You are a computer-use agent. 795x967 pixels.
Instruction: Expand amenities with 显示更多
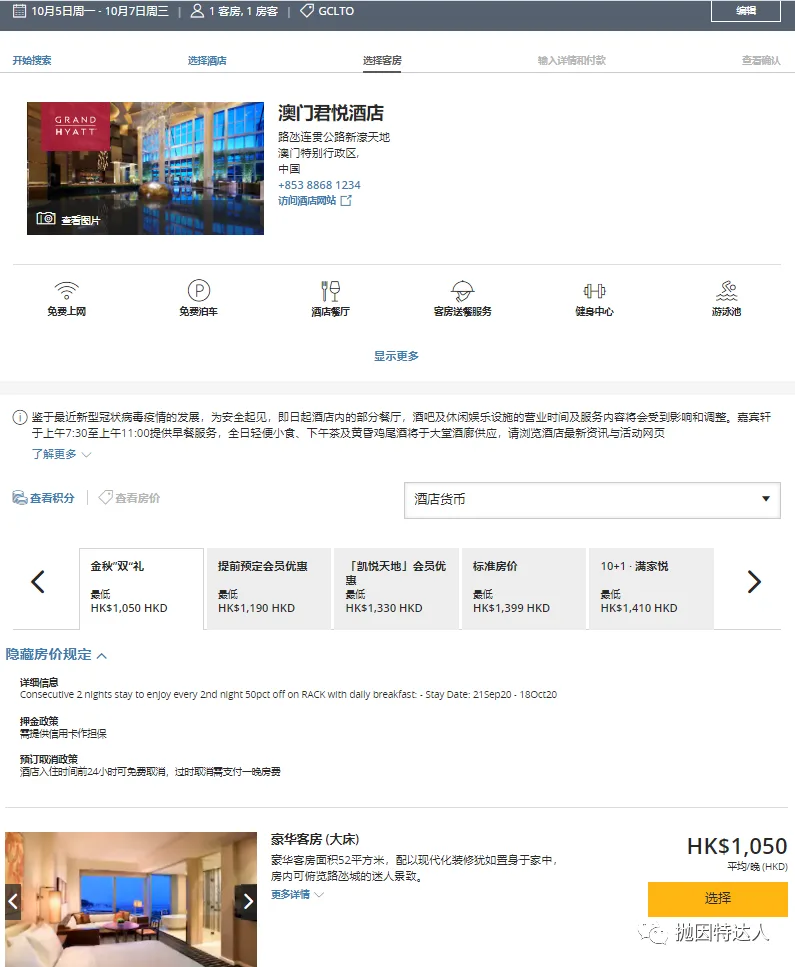[396, 356]
